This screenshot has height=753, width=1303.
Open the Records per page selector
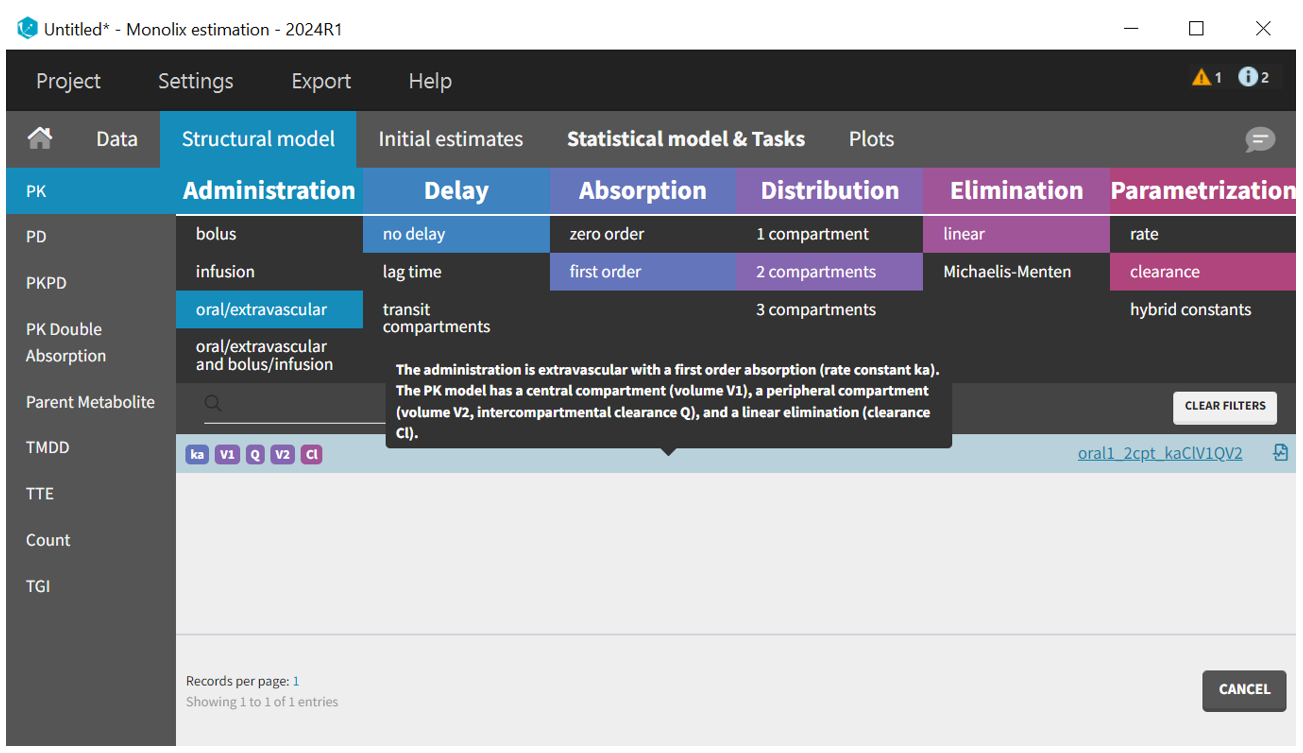pos(296,681)
